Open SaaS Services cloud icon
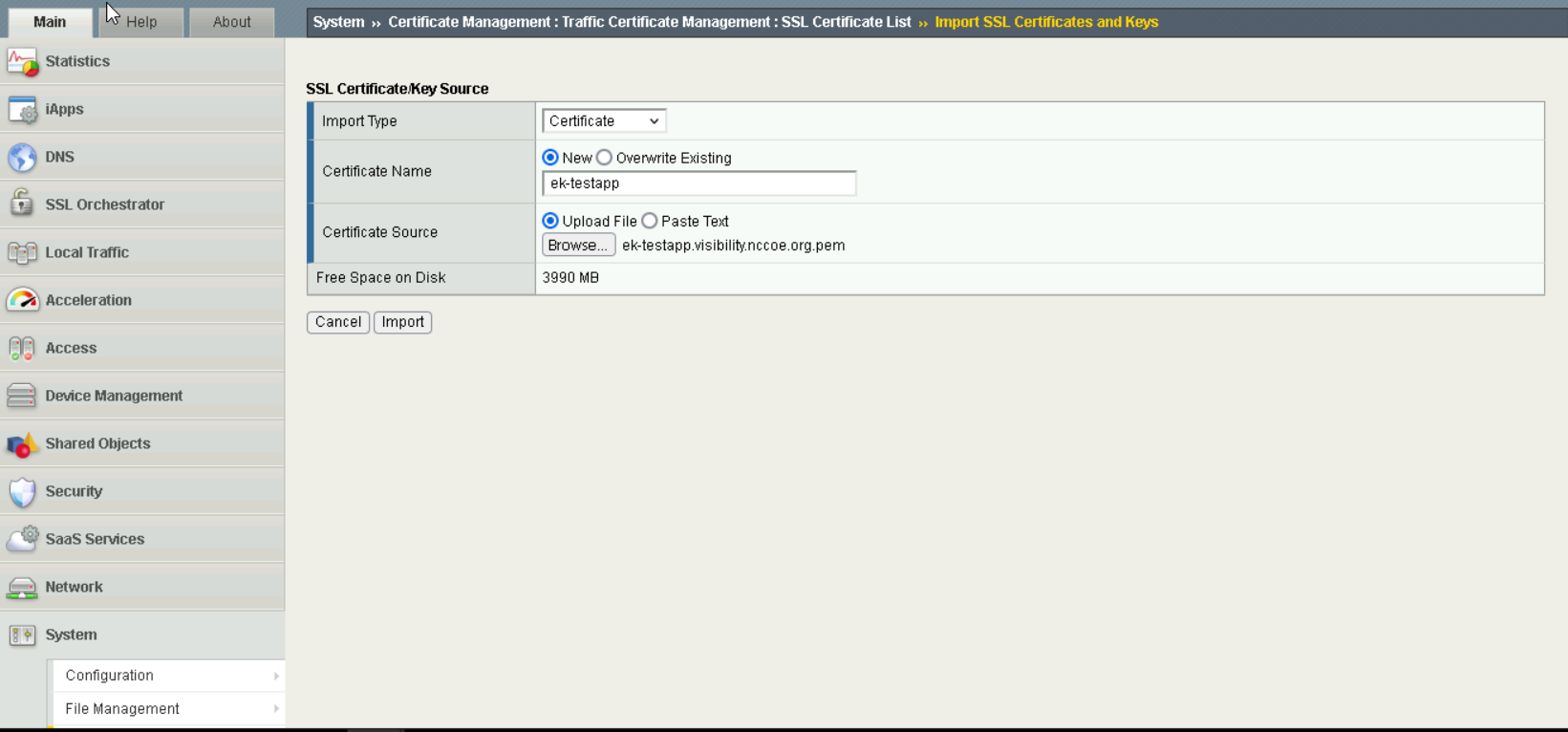Image resolution: width=1568 pixels, height=732 pixels. [x=22, y=539]
